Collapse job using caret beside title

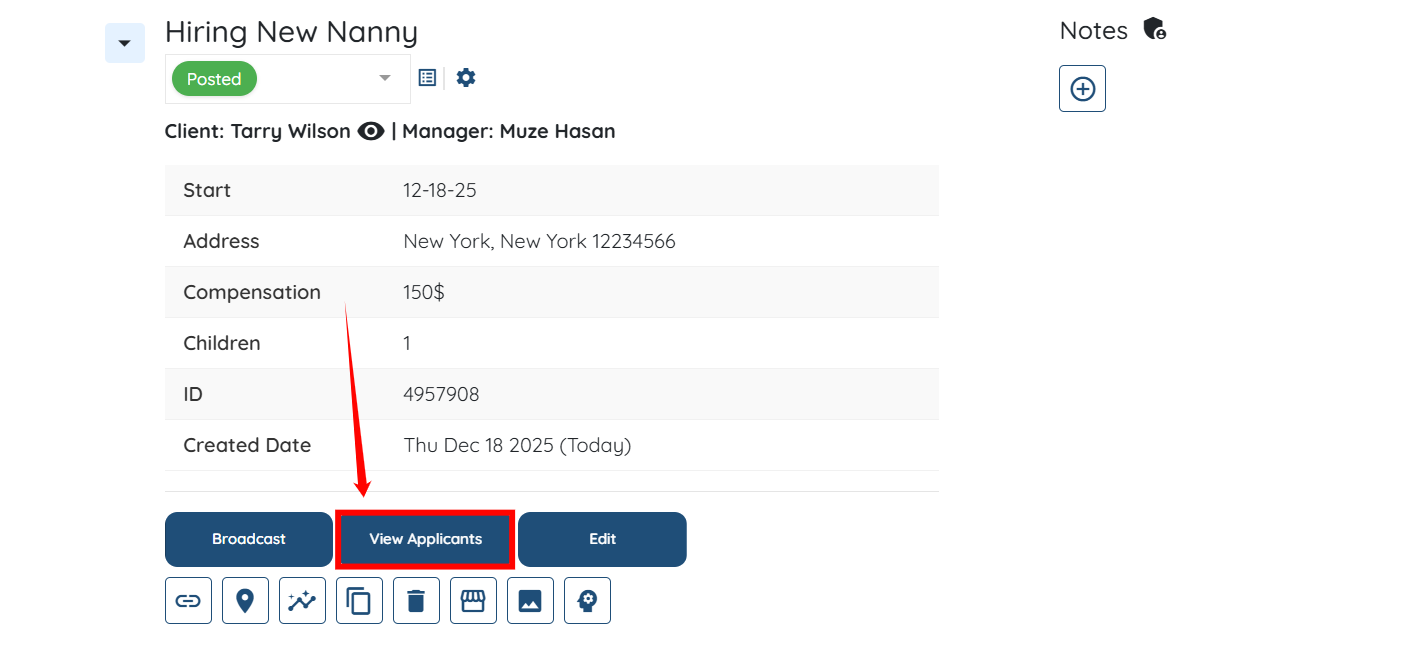(x=125, y=43)
